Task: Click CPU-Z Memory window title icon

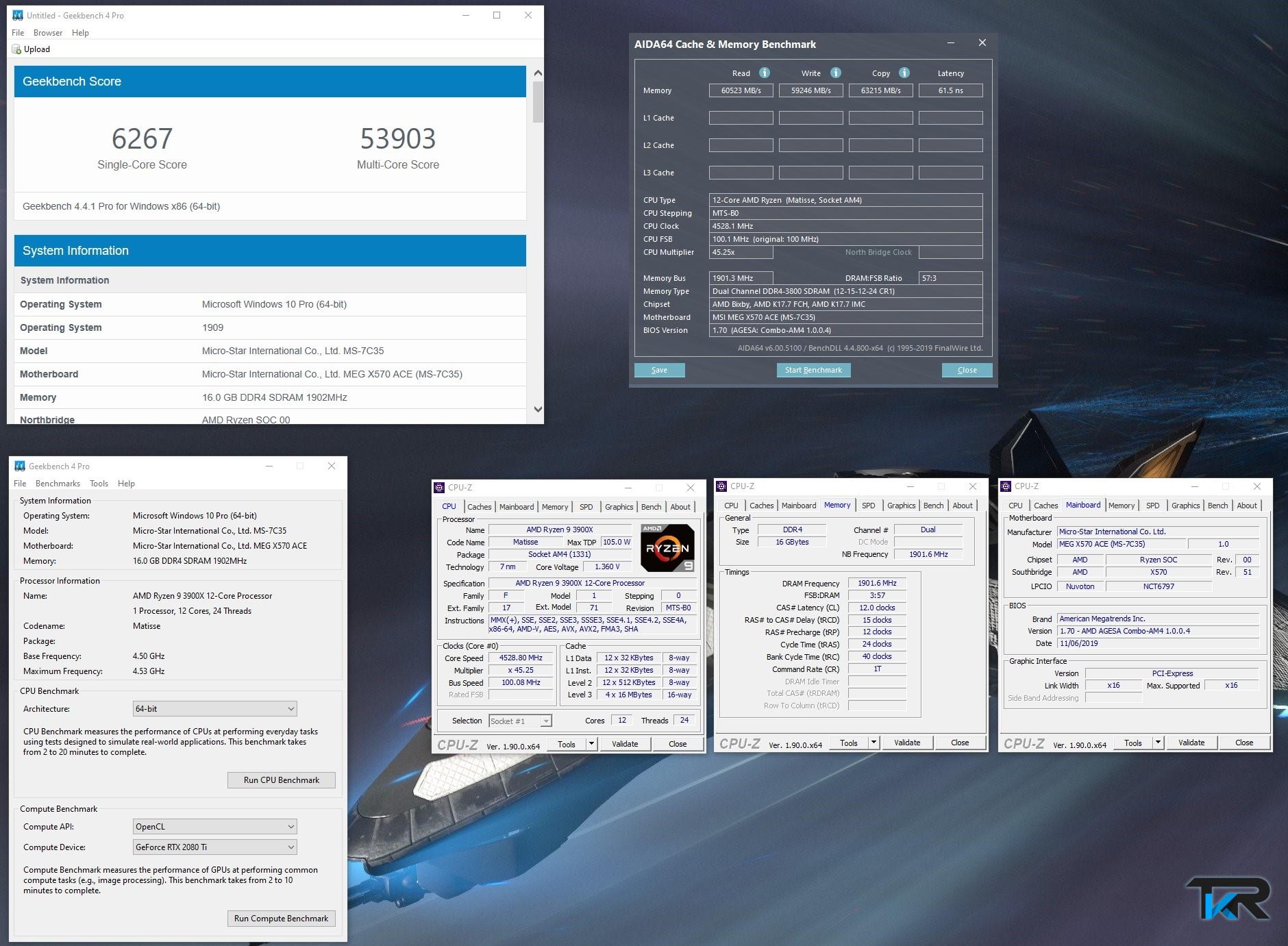Action: [721, 486]
